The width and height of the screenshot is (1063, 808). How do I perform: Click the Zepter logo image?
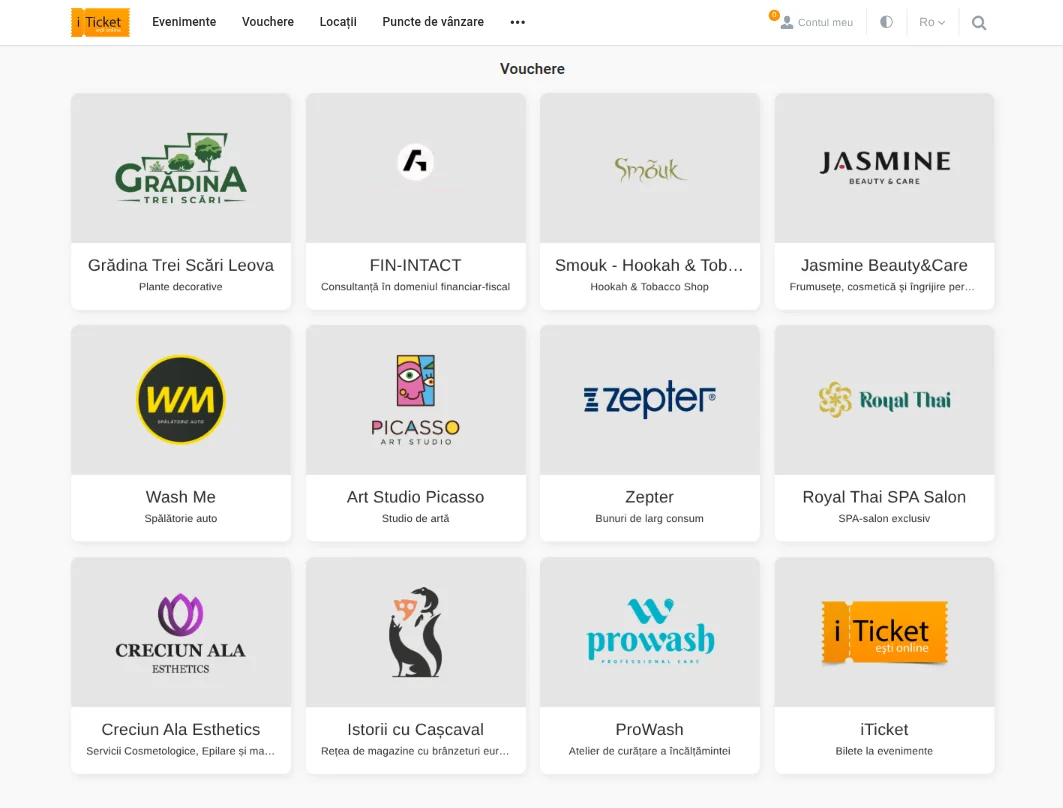649,399
